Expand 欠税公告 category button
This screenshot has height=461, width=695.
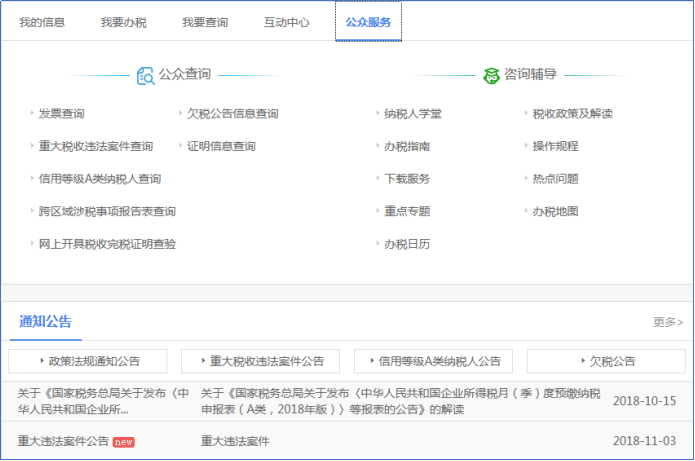pos(606,361)
